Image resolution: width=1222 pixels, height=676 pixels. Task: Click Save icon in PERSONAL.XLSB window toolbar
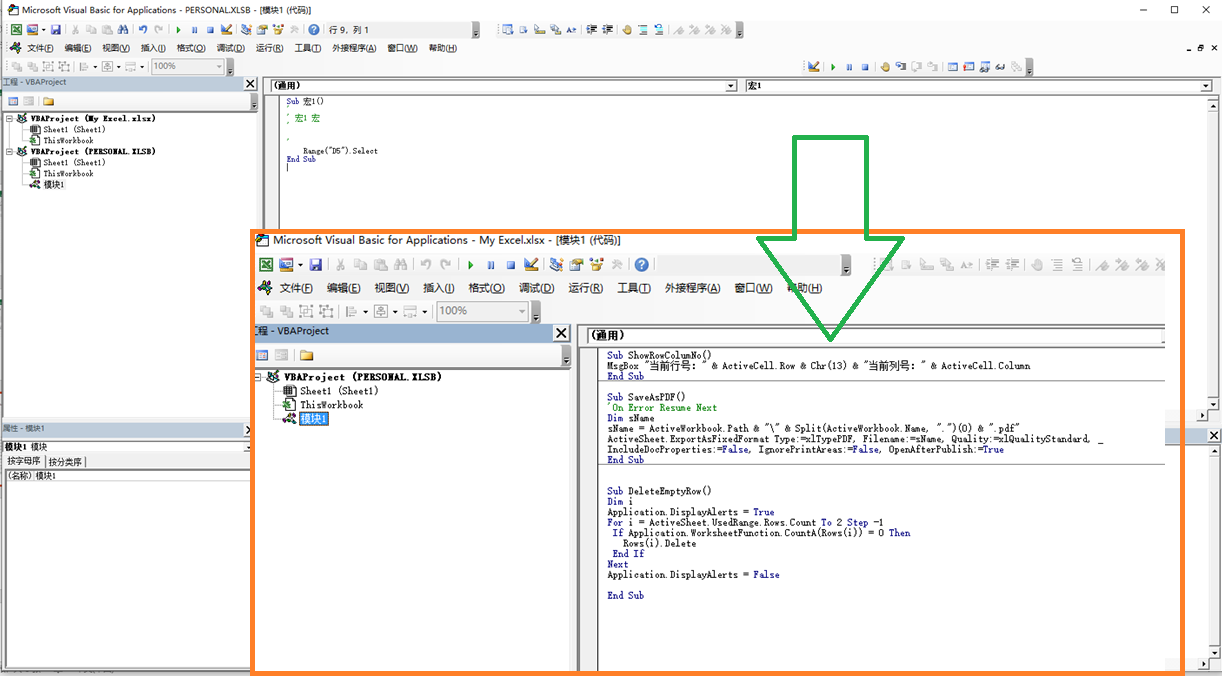[x=55, y=30]
